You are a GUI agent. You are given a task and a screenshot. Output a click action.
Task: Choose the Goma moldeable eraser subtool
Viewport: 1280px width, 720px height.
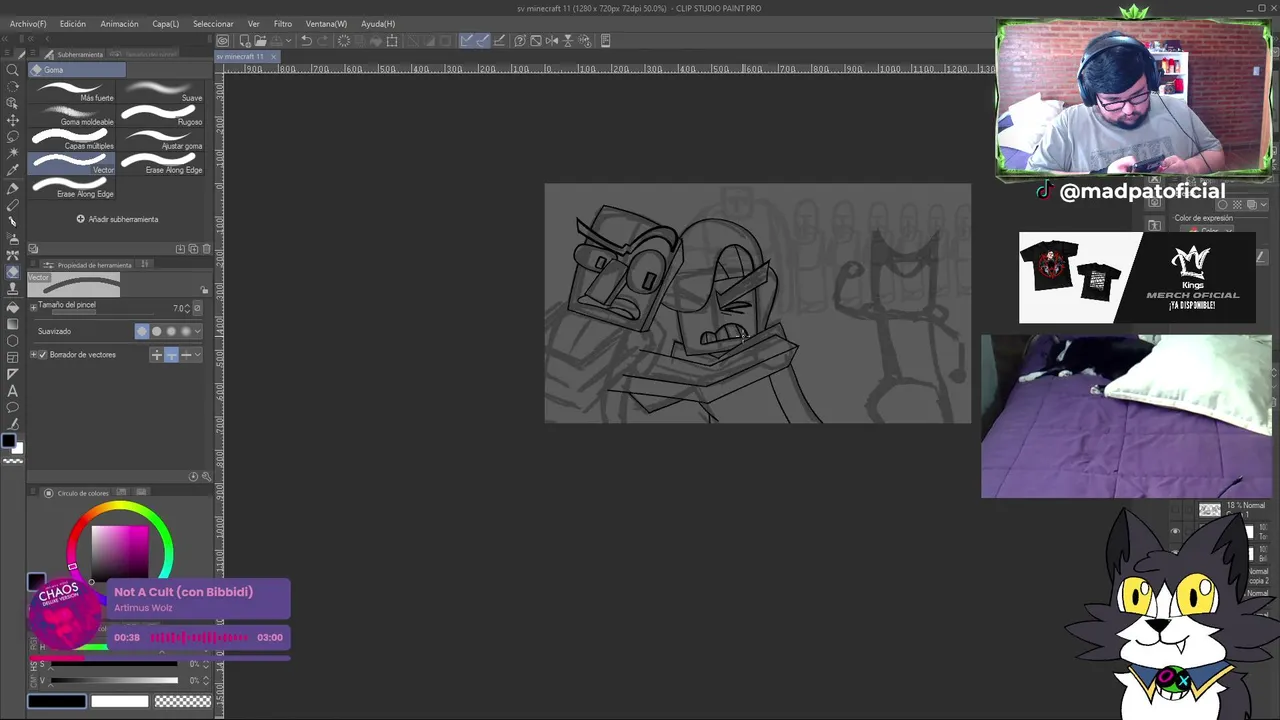coord(73,116)
